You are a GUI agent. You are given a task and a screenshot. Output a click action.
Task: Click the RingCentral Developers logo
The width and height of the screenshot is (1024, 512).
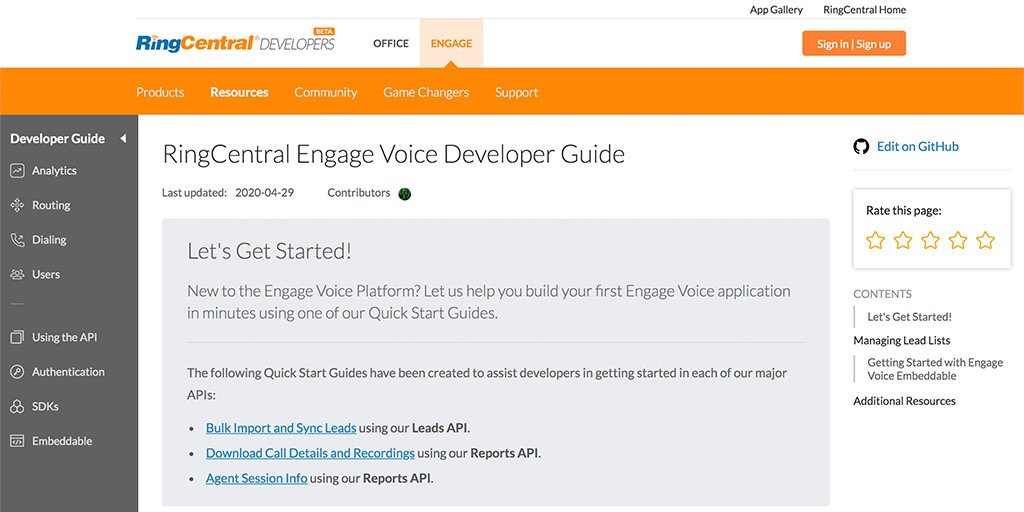click(x=235, y=41)
